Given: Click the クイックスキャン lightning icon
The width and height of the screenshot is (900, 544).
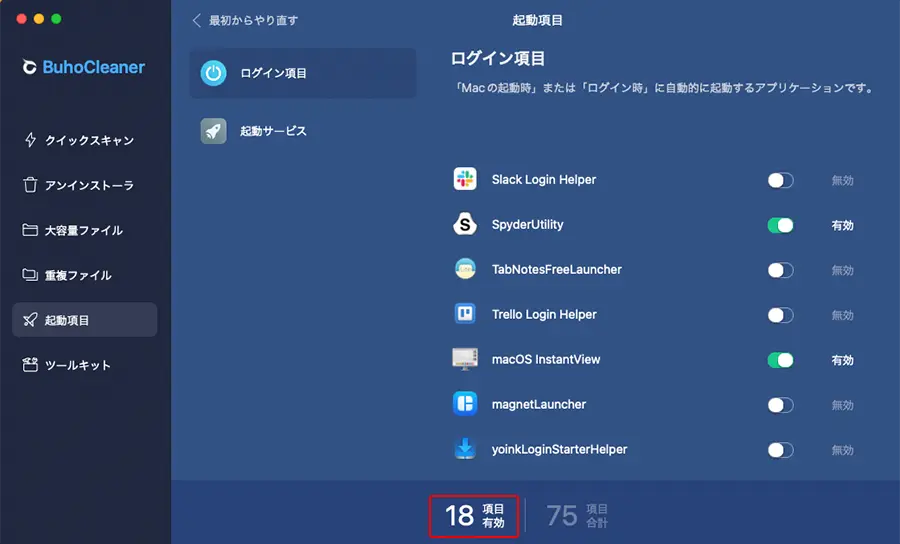Looking at the screenshot, I should click(30, 140).
